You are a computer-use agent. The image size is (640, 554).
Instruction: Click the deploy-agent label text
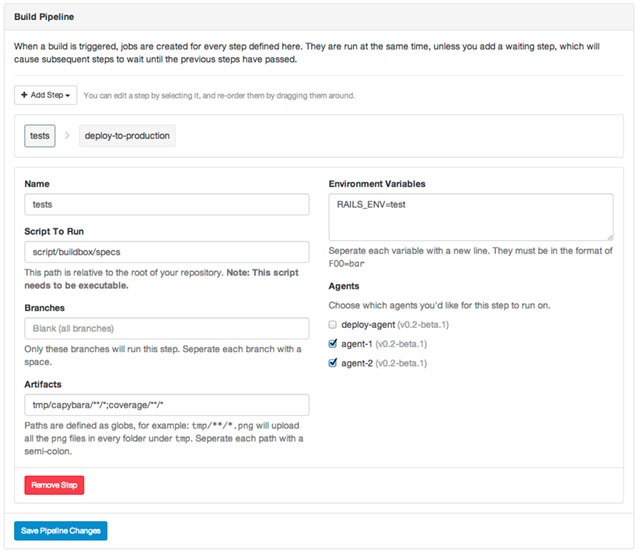368,325
